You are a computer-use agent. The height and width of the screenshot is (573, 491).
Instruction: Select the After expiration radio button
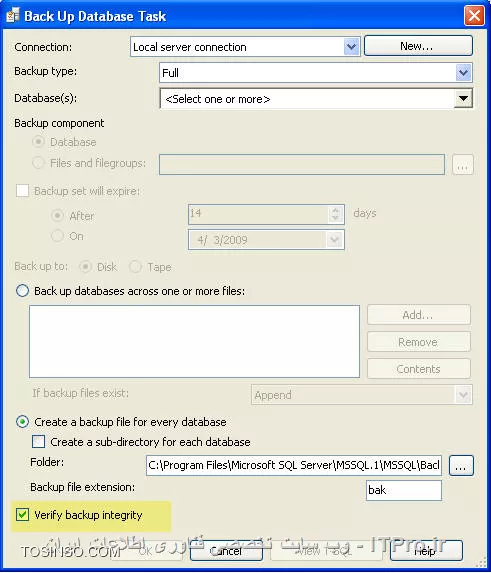[57, 216]
